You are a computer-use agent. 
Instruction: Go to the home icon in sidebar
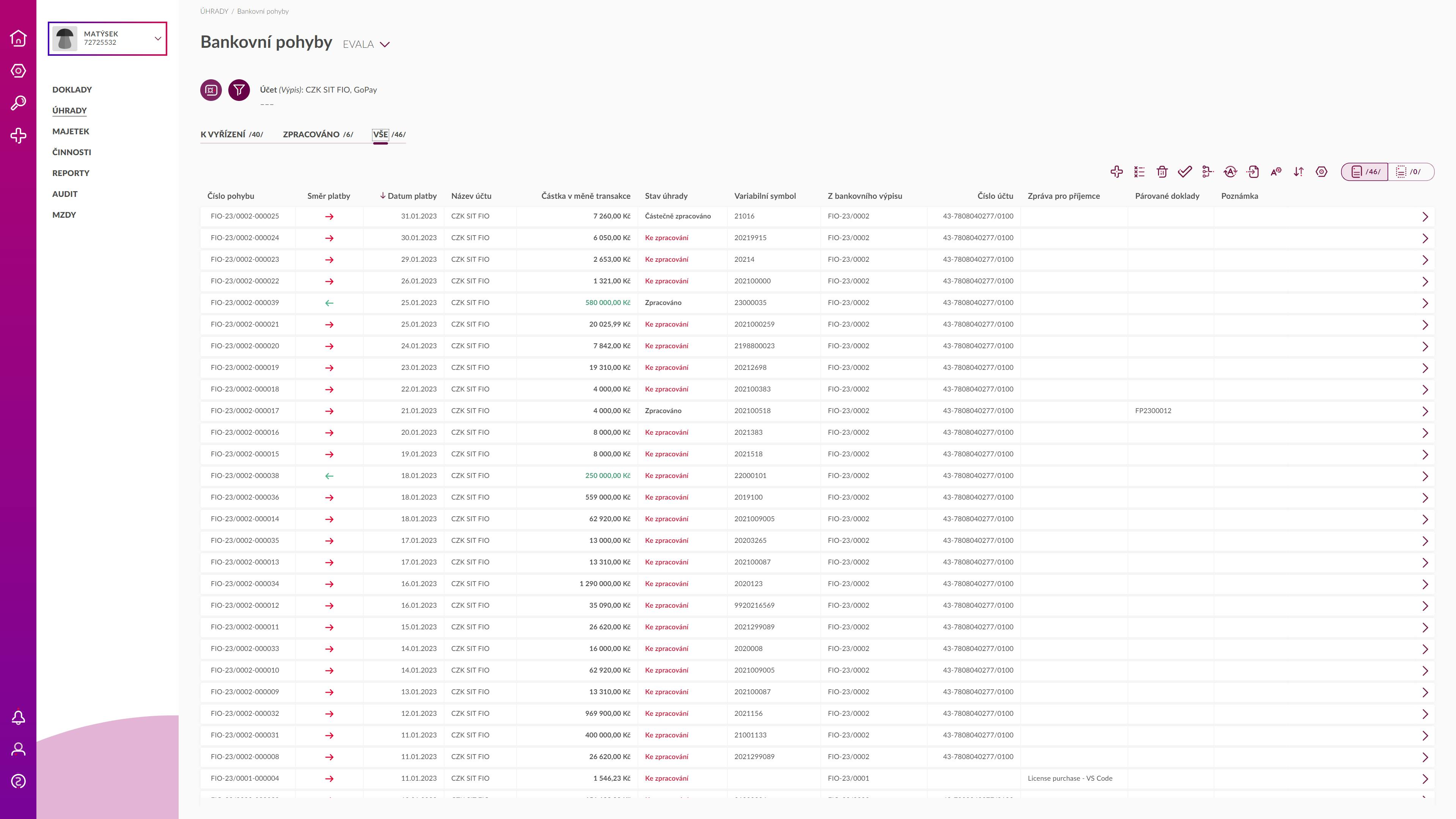coord(18,38)
